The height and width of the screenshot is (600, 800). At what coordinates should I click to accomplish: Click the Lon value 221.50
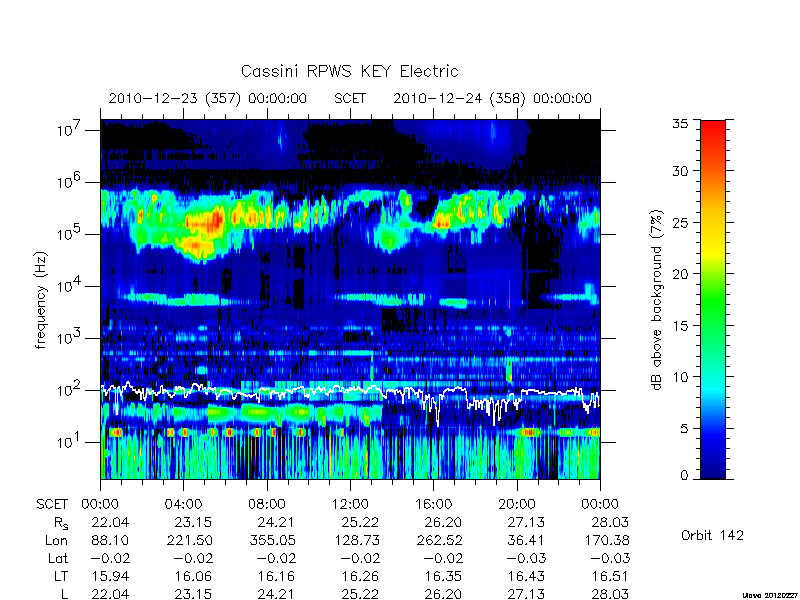(x=190, y=540)
